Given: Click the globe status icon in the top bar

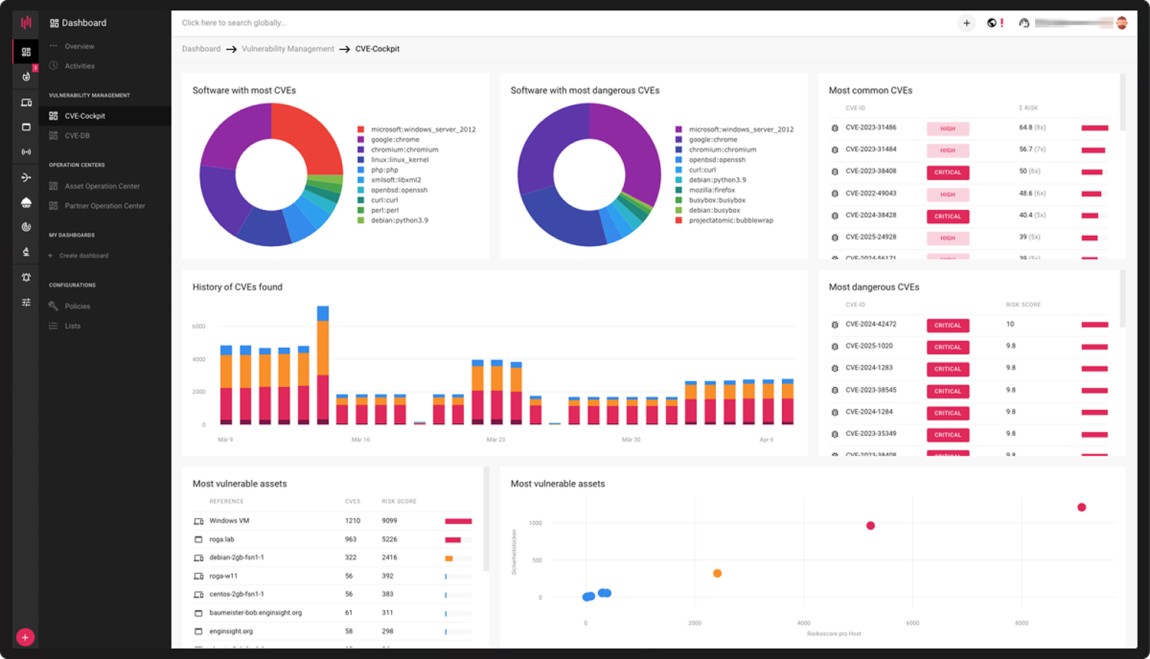Looking at the screenshot, I should tap(992, 23).
